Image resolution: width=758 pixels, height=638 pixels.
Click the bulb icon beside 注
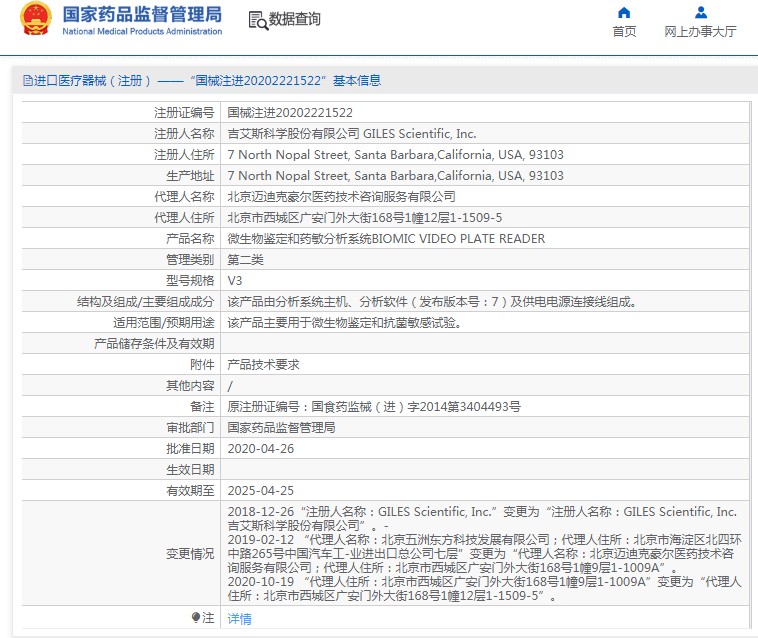pyautogui.click(x=196, y=617)
